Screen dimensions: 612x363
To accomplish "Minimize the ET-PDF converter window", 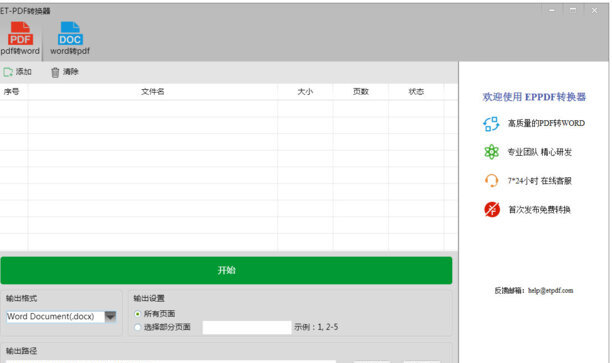I will click(552, 11).
